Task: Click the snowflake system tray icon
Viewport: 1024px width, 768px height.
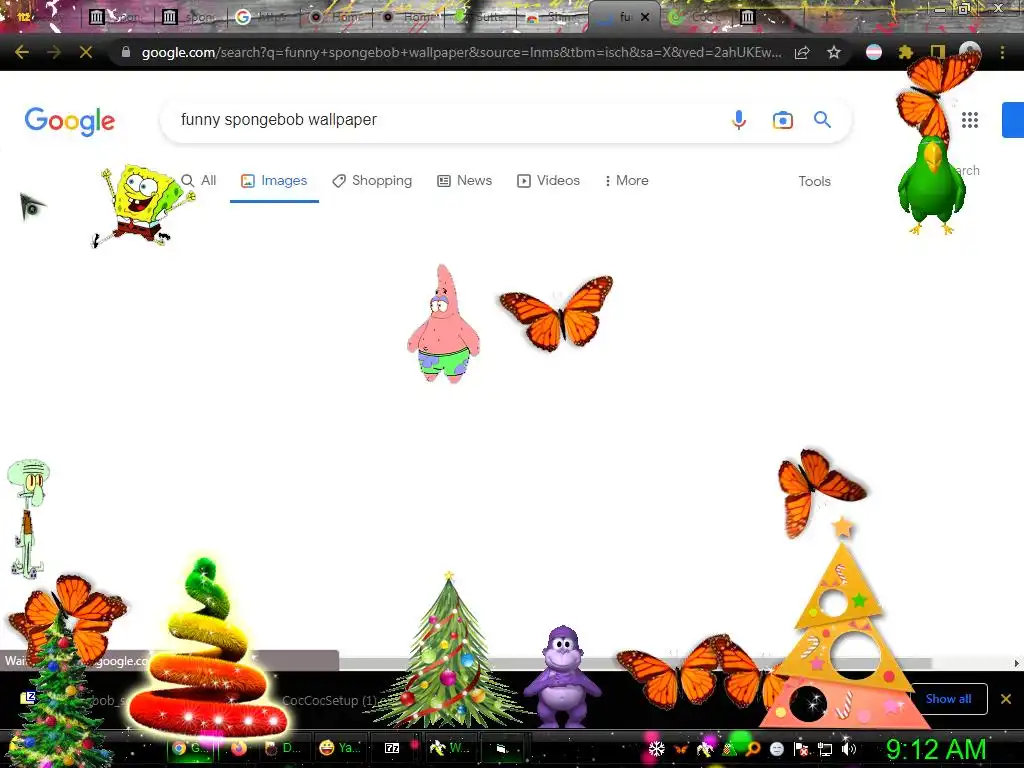Action: click(656, 748)
